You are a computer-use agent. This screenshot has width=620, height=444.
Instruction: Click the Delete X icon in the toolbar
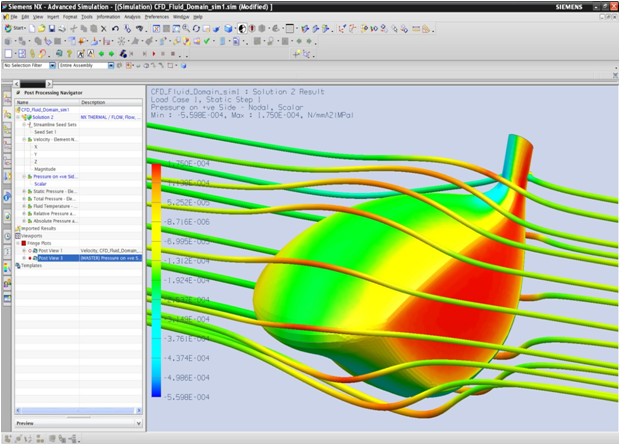103,28
